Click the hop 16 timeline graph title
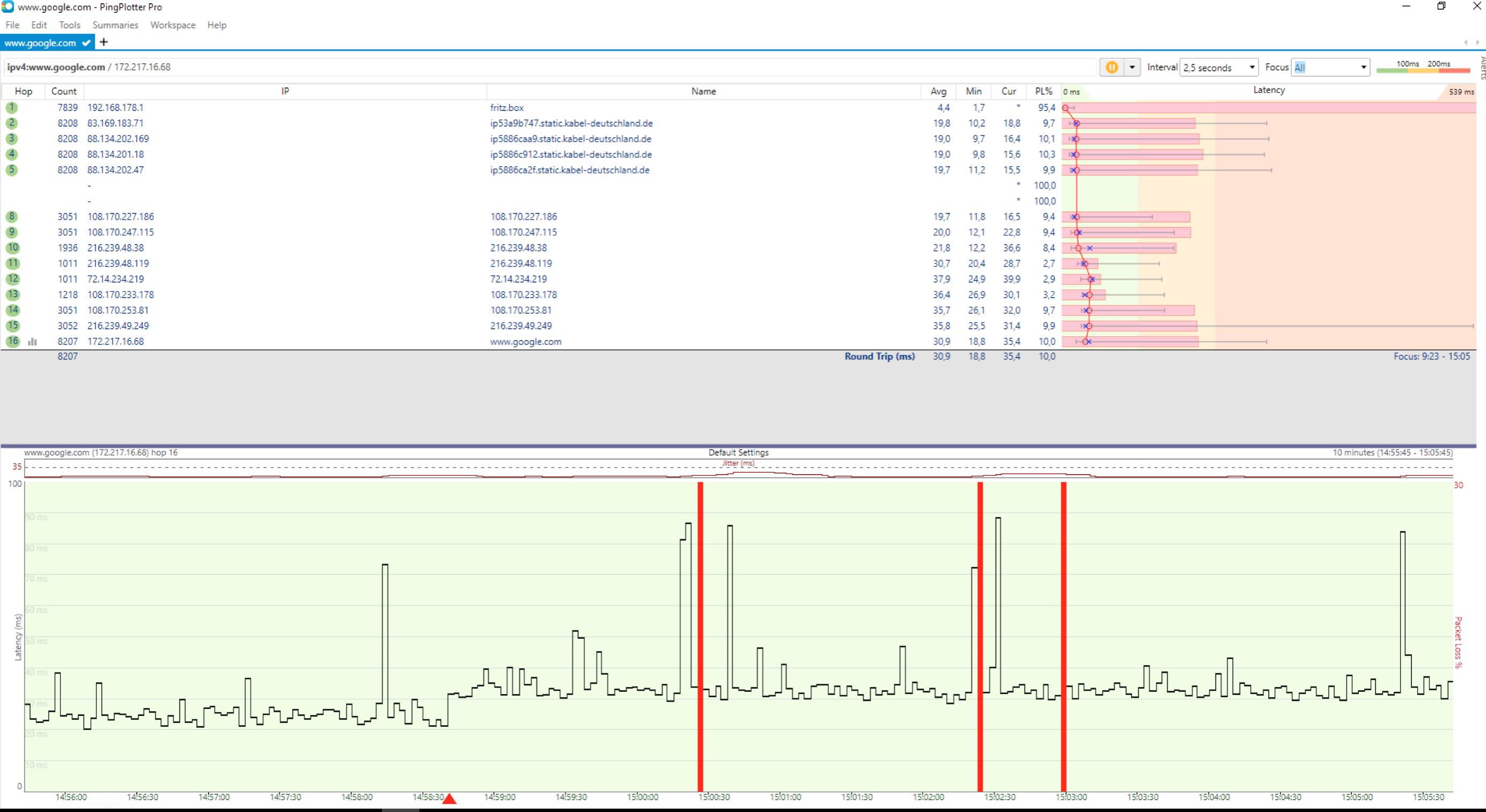Viewport: 1486px width, 812px height. click(101, 452)
